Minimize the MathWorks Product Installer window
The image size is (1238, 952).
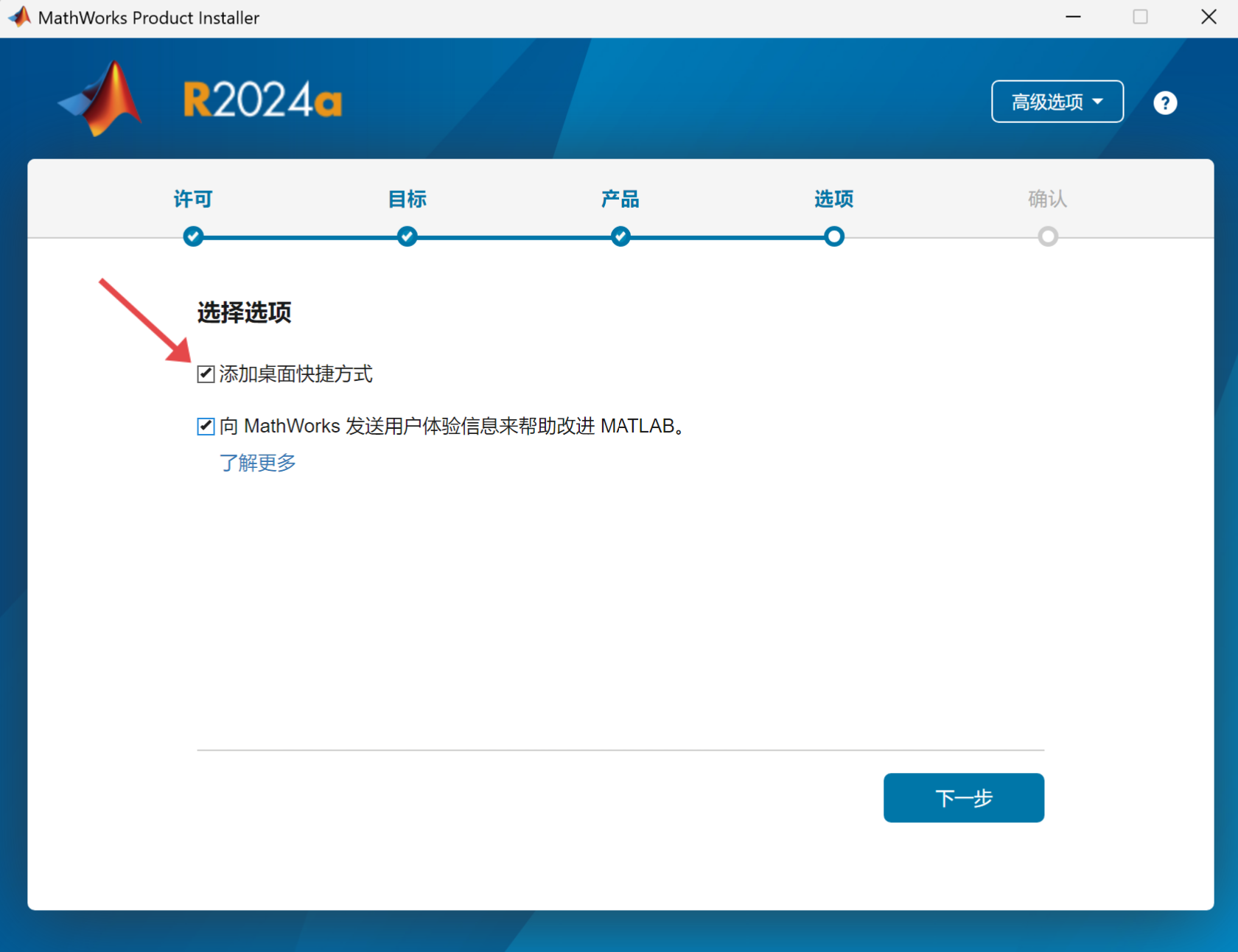(1073, 16)
